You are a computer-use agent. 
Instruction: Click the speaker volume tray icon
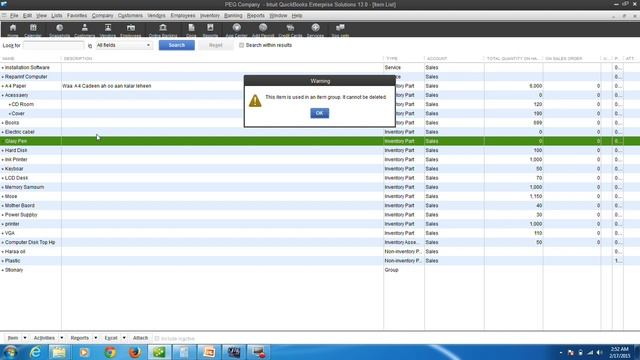pyautogui.click(x=599, y=352)
